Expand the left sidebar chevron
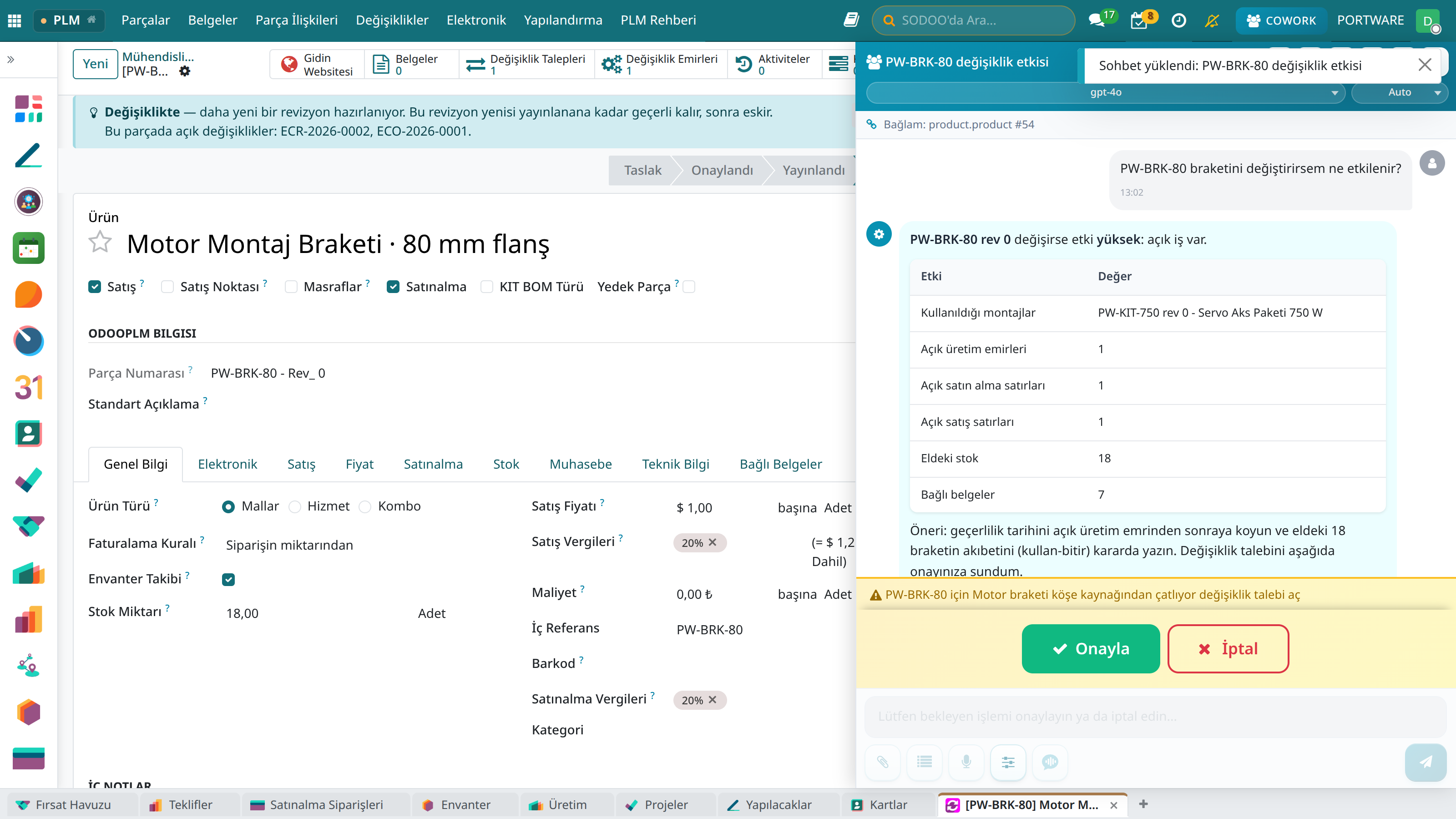 coord(11,59)
